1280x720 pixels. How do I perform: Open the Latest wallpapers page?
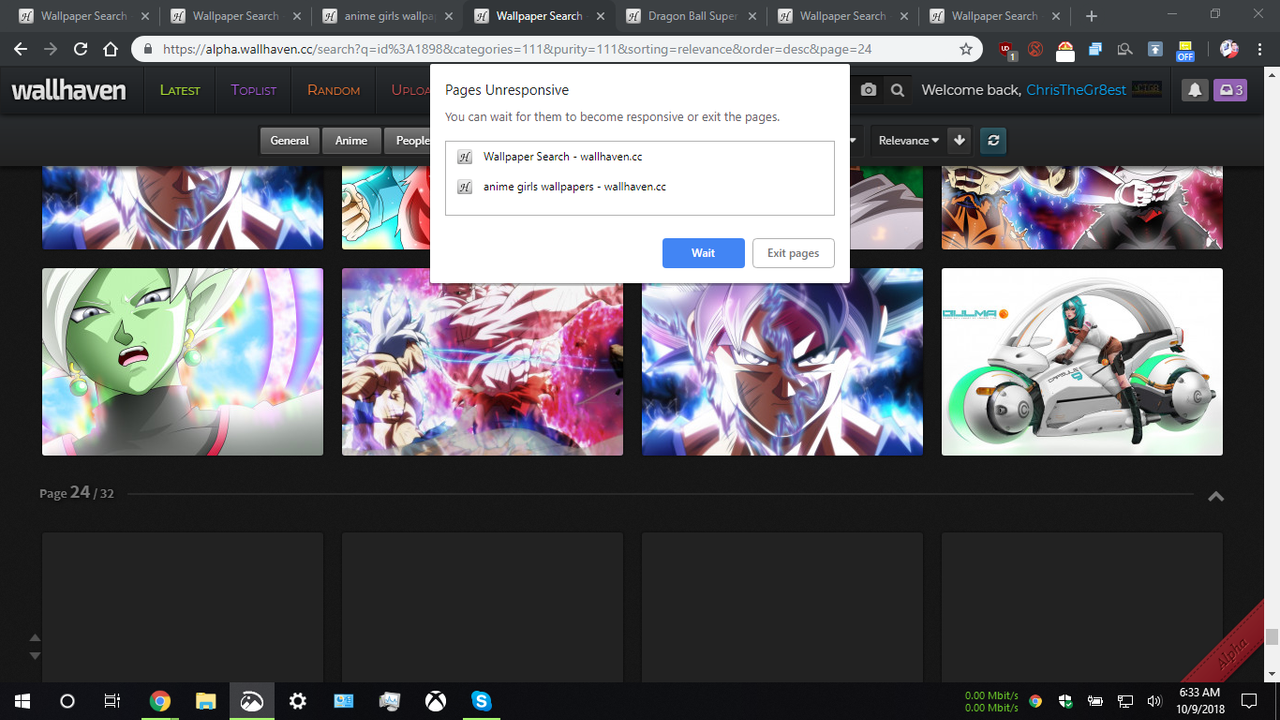click(x=180, y=90)
